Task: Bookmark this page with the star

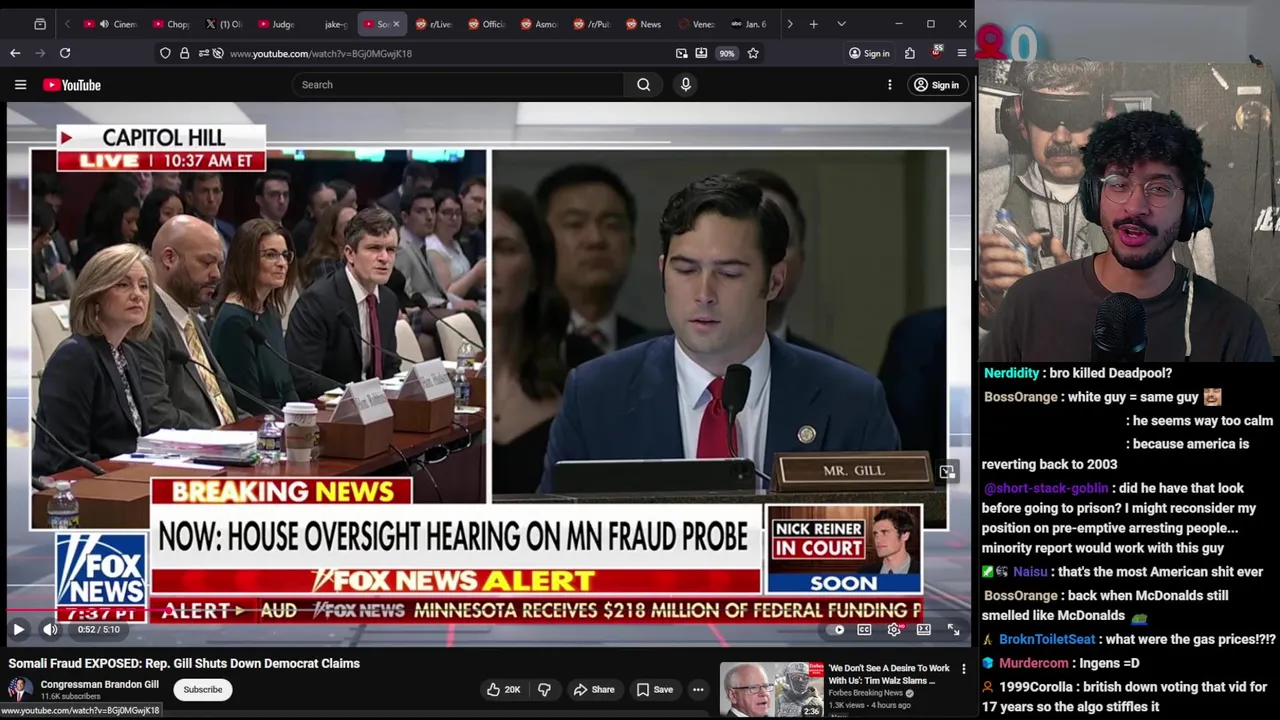Action: (753, 53)
